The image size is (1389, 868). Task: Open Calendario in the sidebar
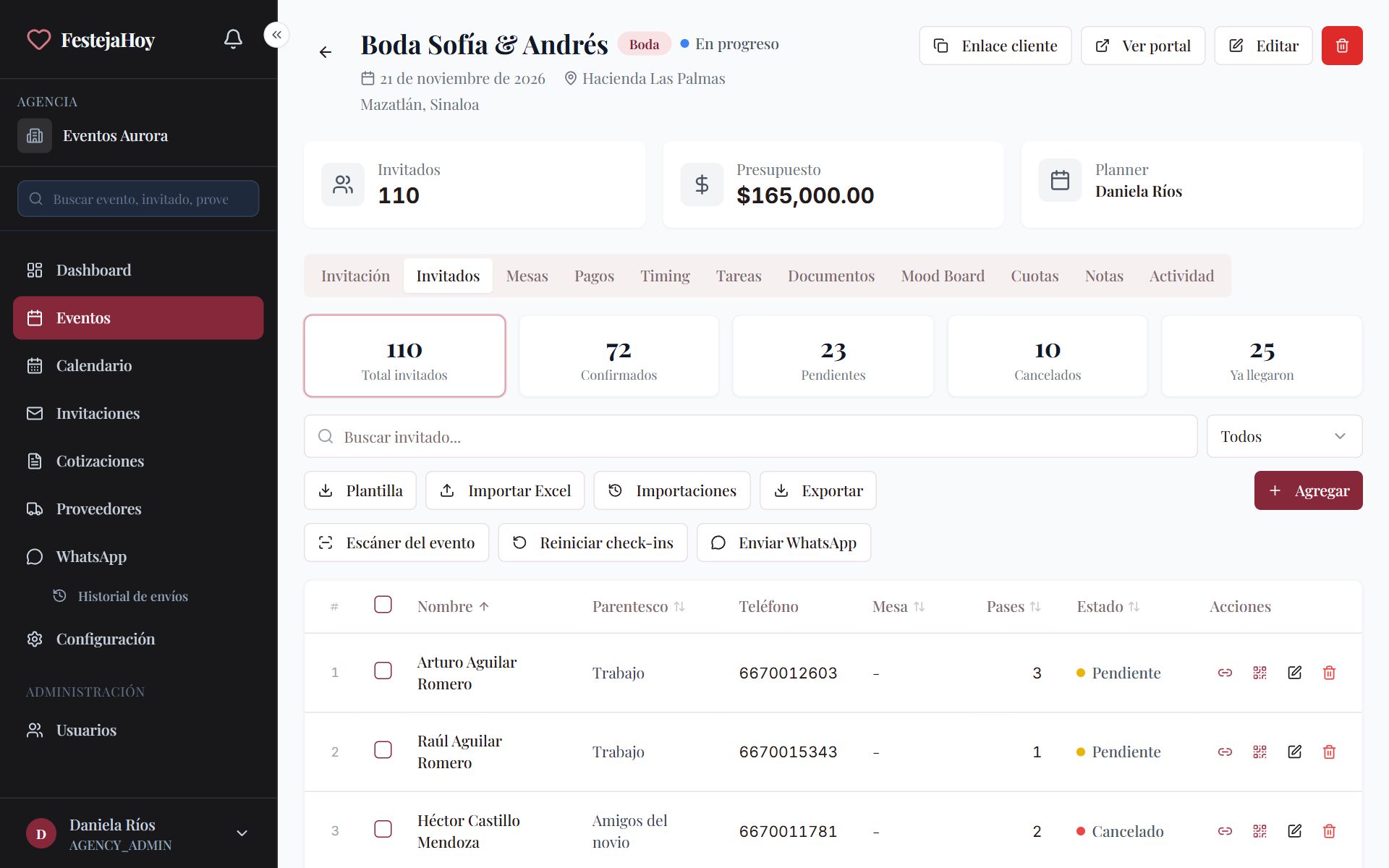click(138, 365)
